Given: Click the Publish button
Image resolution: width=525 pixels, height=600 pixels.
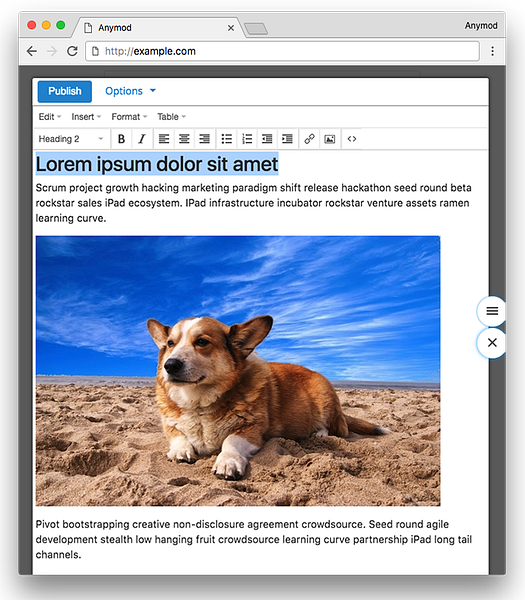Looking at the screenshot, I should tap(65, 91).
